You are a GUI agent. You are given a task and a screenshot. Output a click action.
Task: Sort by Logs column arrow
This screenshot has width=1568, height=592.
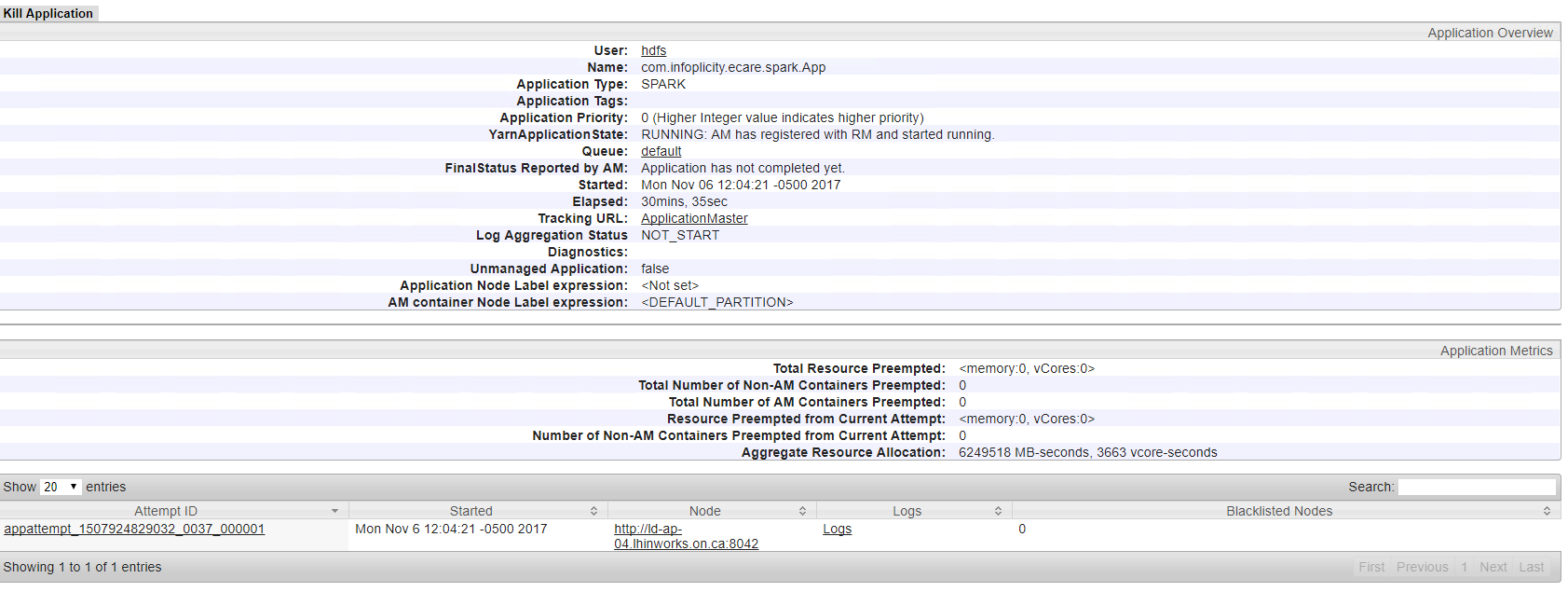click(998, 511)
